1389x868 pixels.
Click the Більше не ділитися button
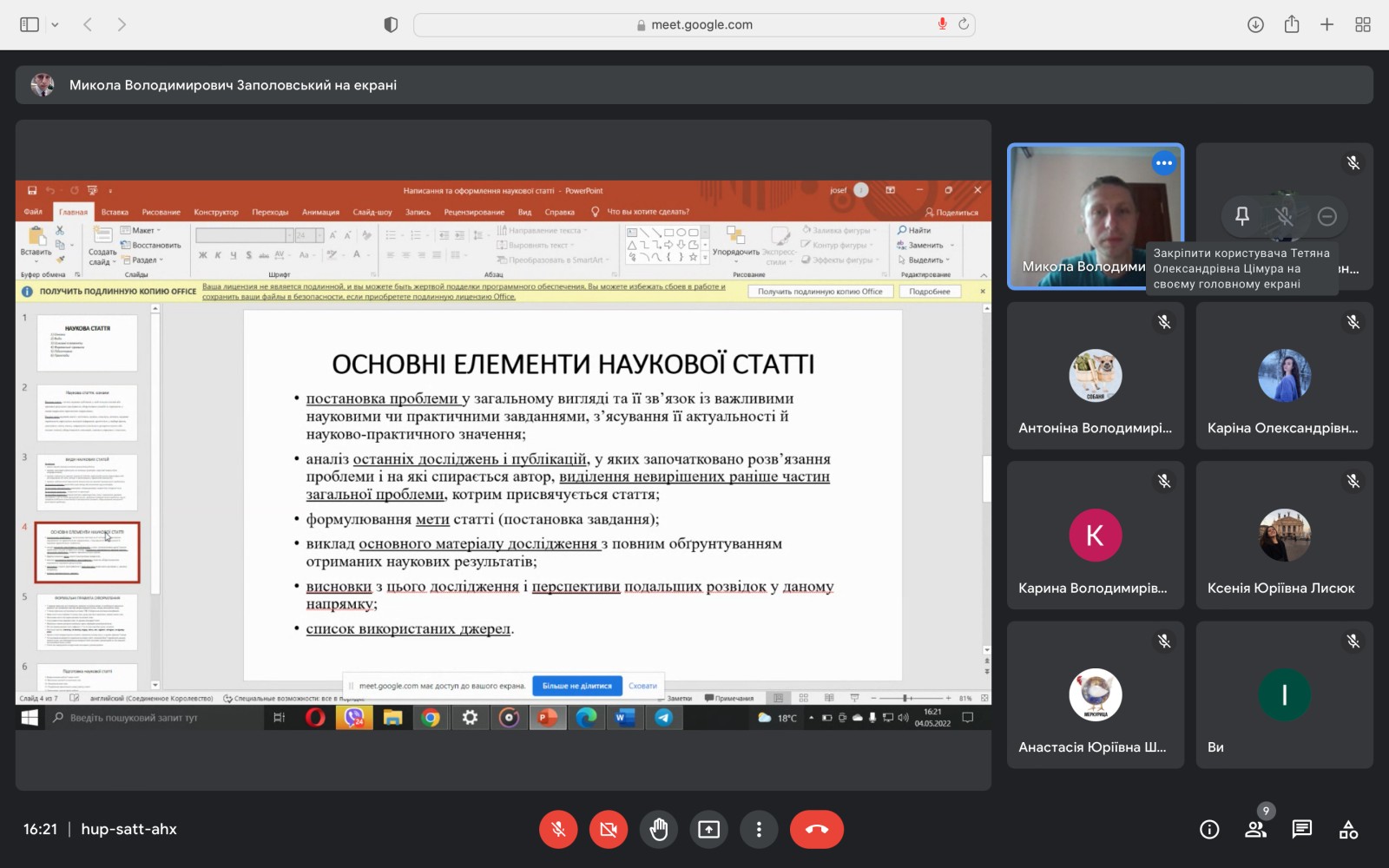point(577,686)
